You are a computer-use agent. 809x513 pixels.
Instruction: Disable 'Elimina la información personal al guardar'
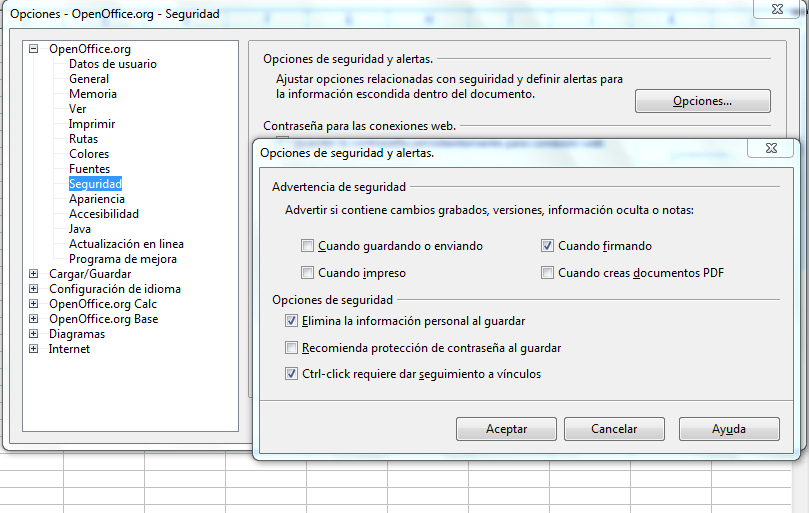(292, 321)
